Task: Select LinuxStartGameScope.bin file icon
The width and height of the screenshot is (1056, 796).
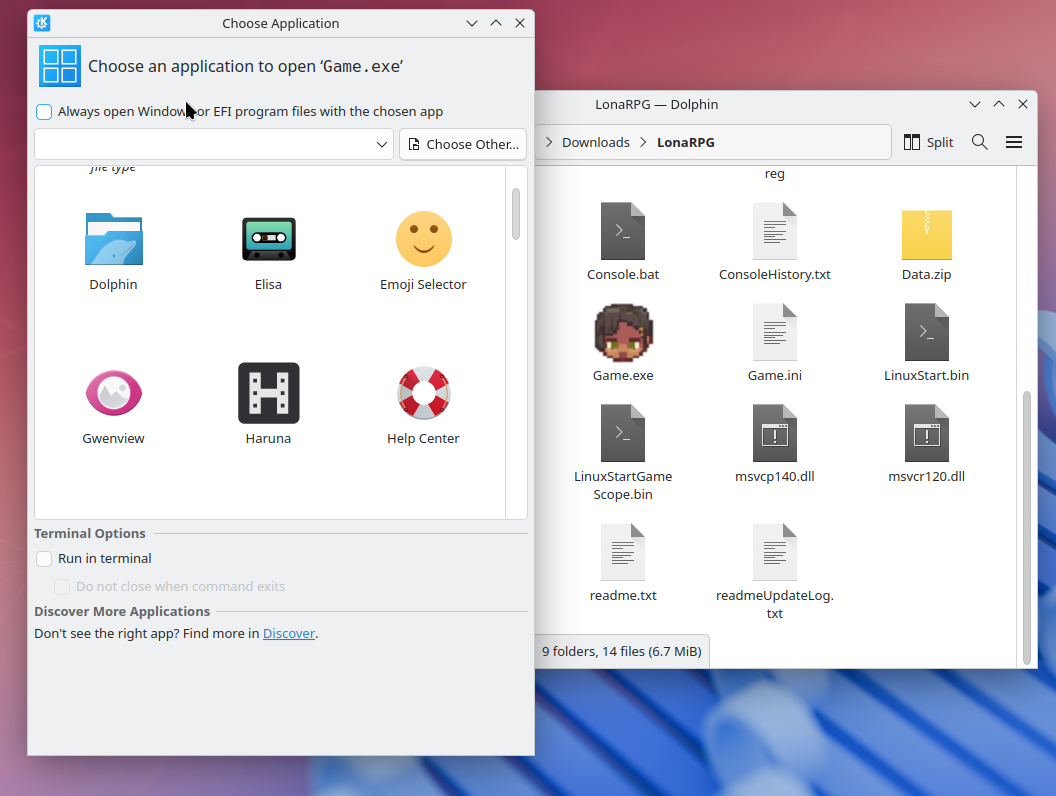Action: coord(623,433)
